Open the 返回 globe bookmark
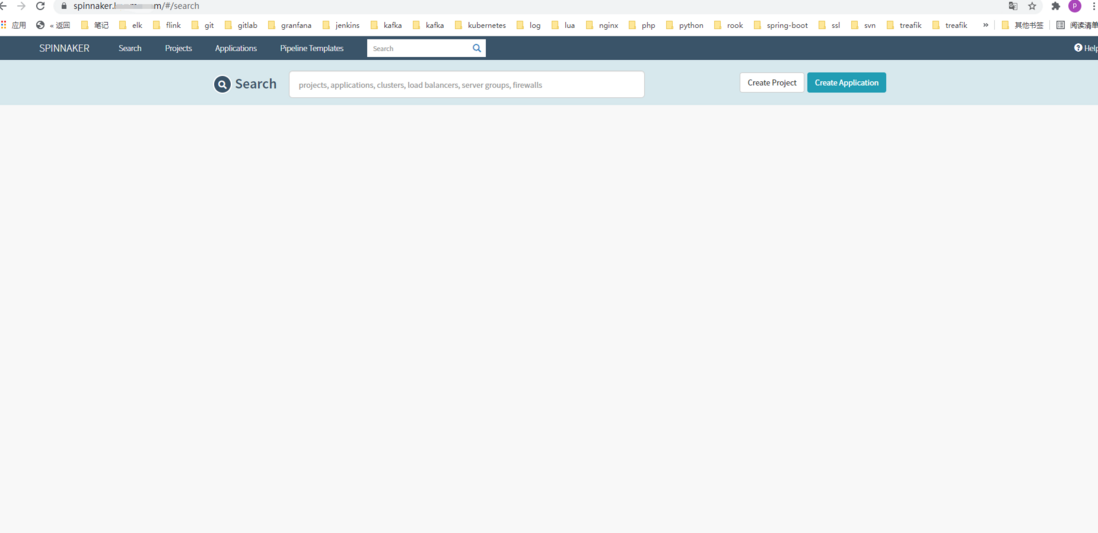 (x=53, y=25)
